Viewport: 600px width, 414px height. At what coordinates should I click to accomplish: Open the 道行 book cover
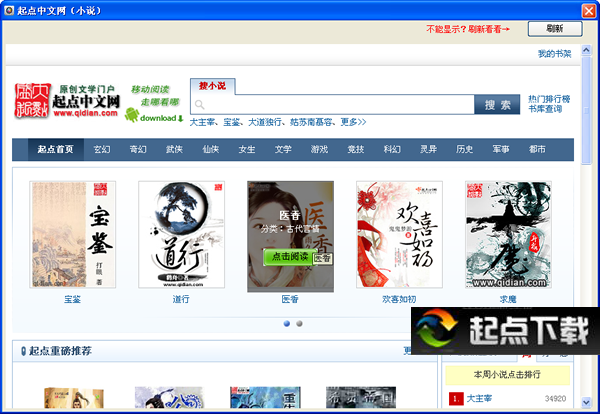pyautogui.click(x=181, y=235)
